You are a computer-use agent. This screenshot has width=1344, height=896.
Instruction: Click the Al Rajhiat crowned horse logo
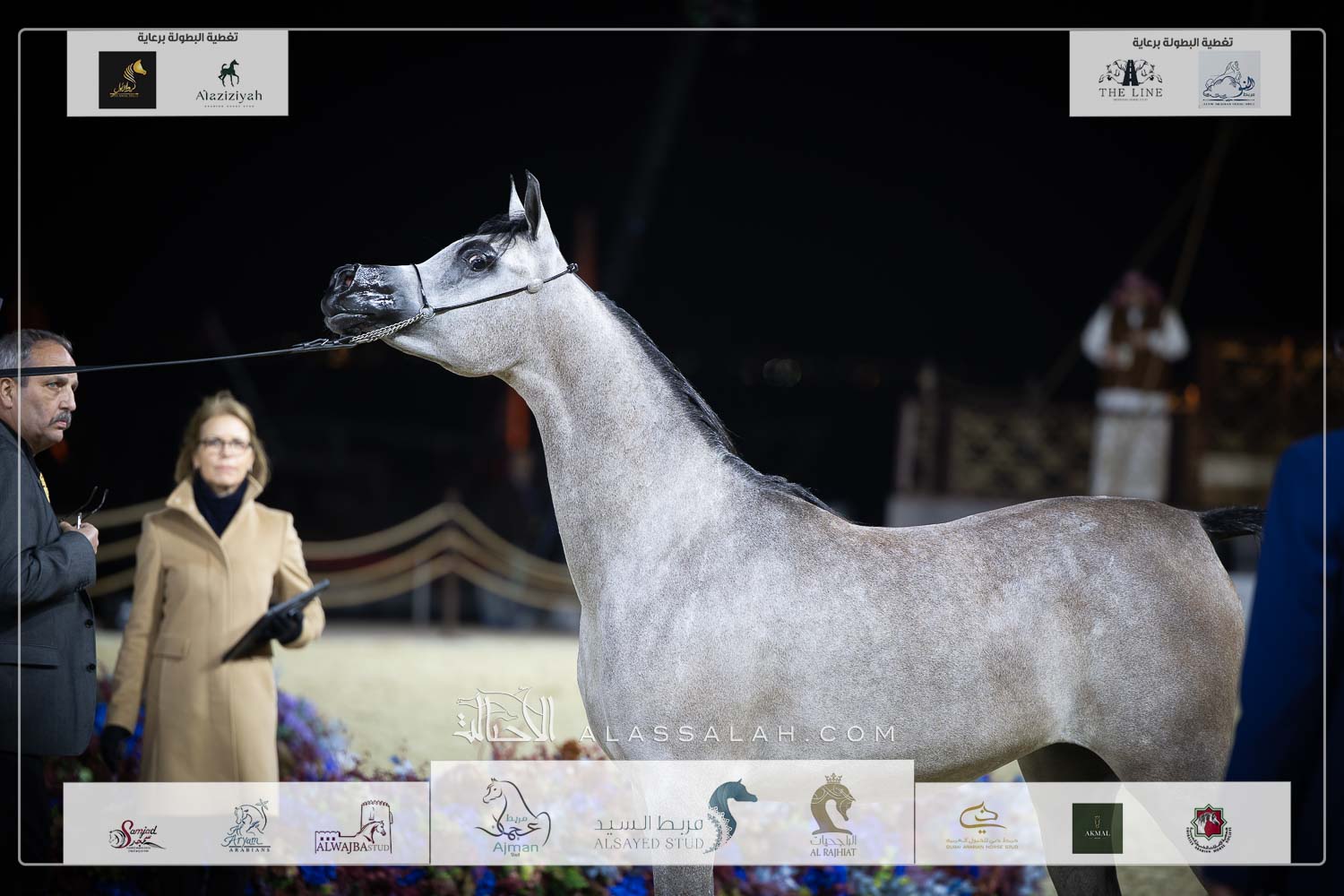[832, 814]
